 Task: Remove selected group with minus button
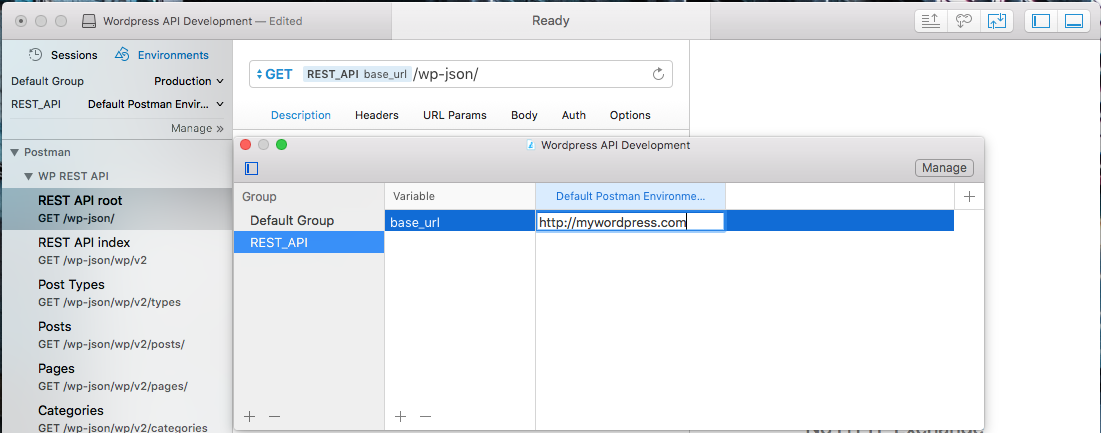[274, 416]
